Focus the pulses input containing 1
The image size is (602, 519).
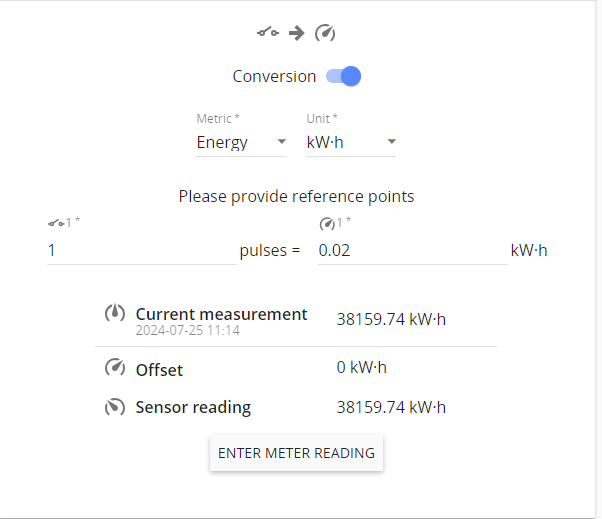click(x=140, y=250)
